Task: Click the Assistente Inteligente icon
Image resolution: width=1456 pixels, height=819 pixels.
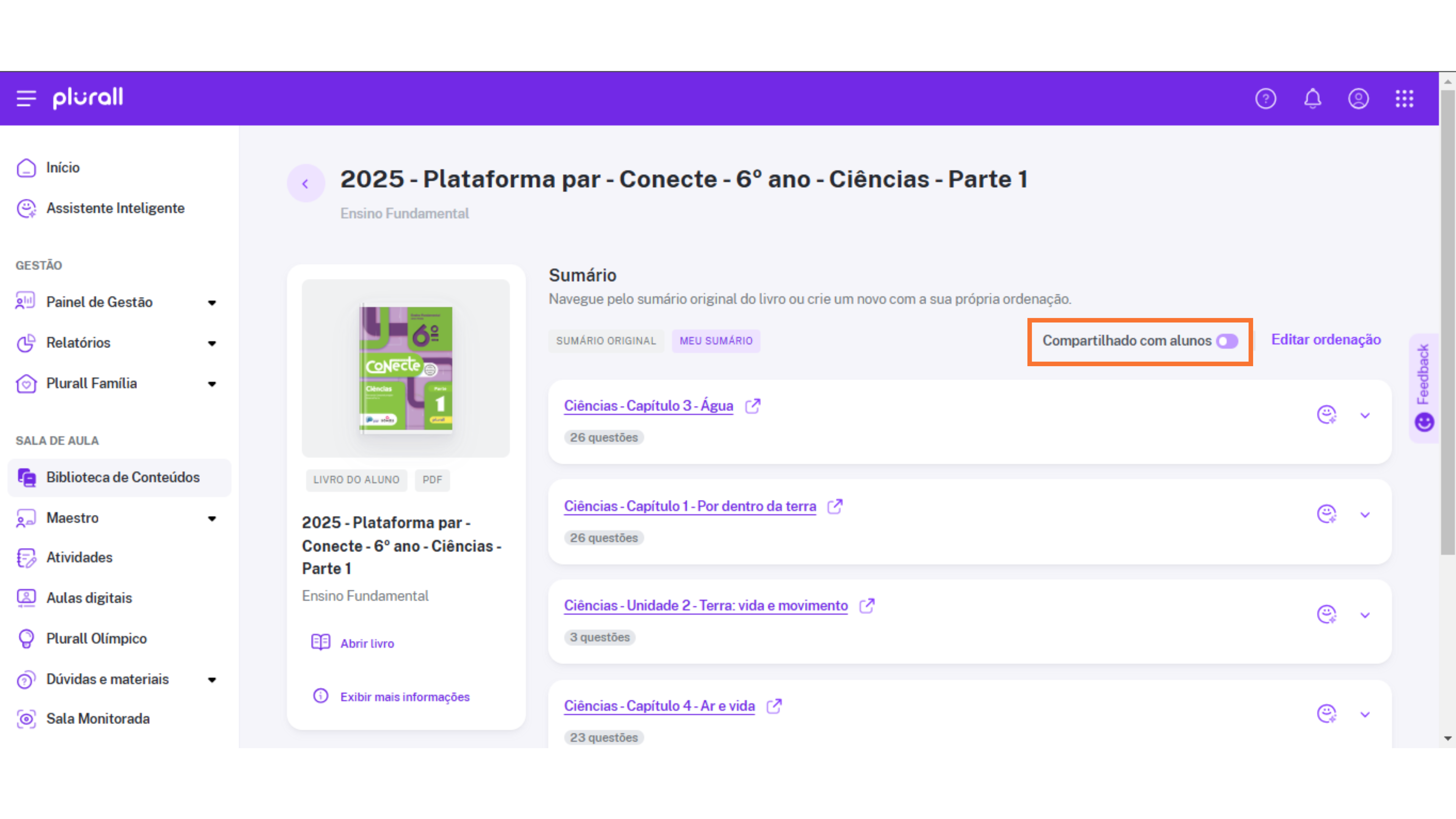Action: tap(26, 208)
